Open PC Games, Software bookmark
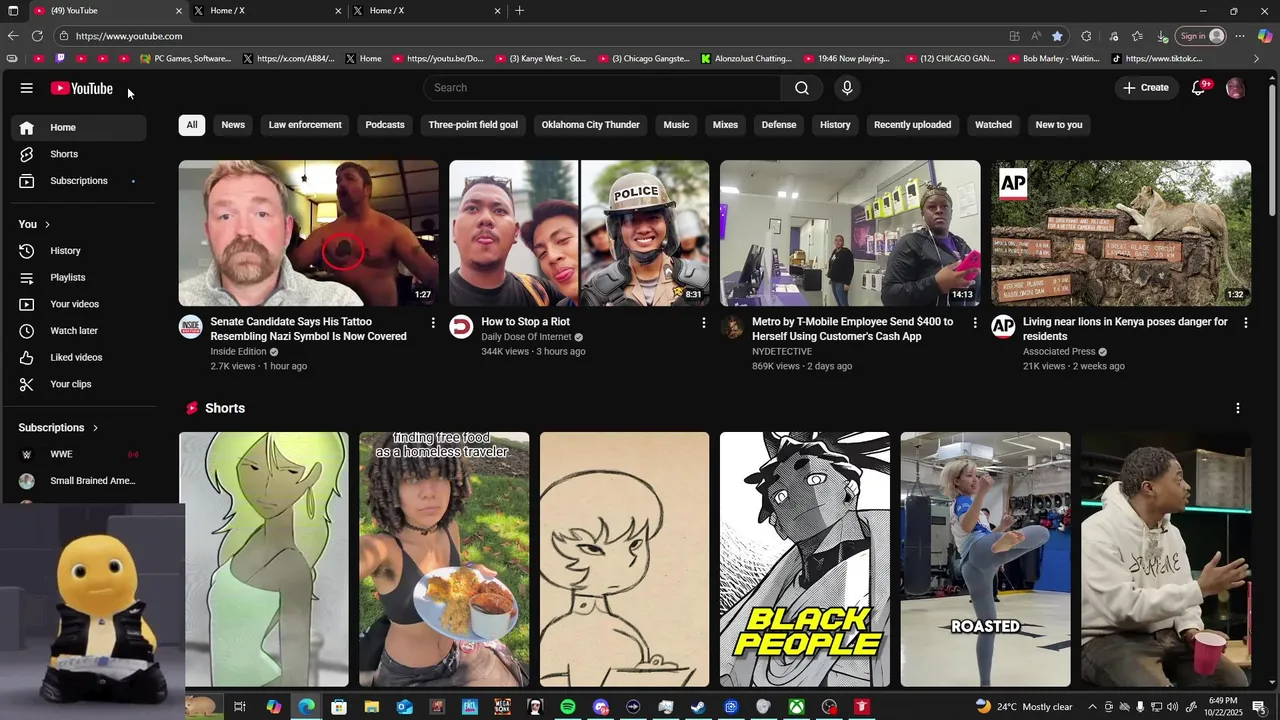Viewport: 1280px width, 720px height. (185, 59)
